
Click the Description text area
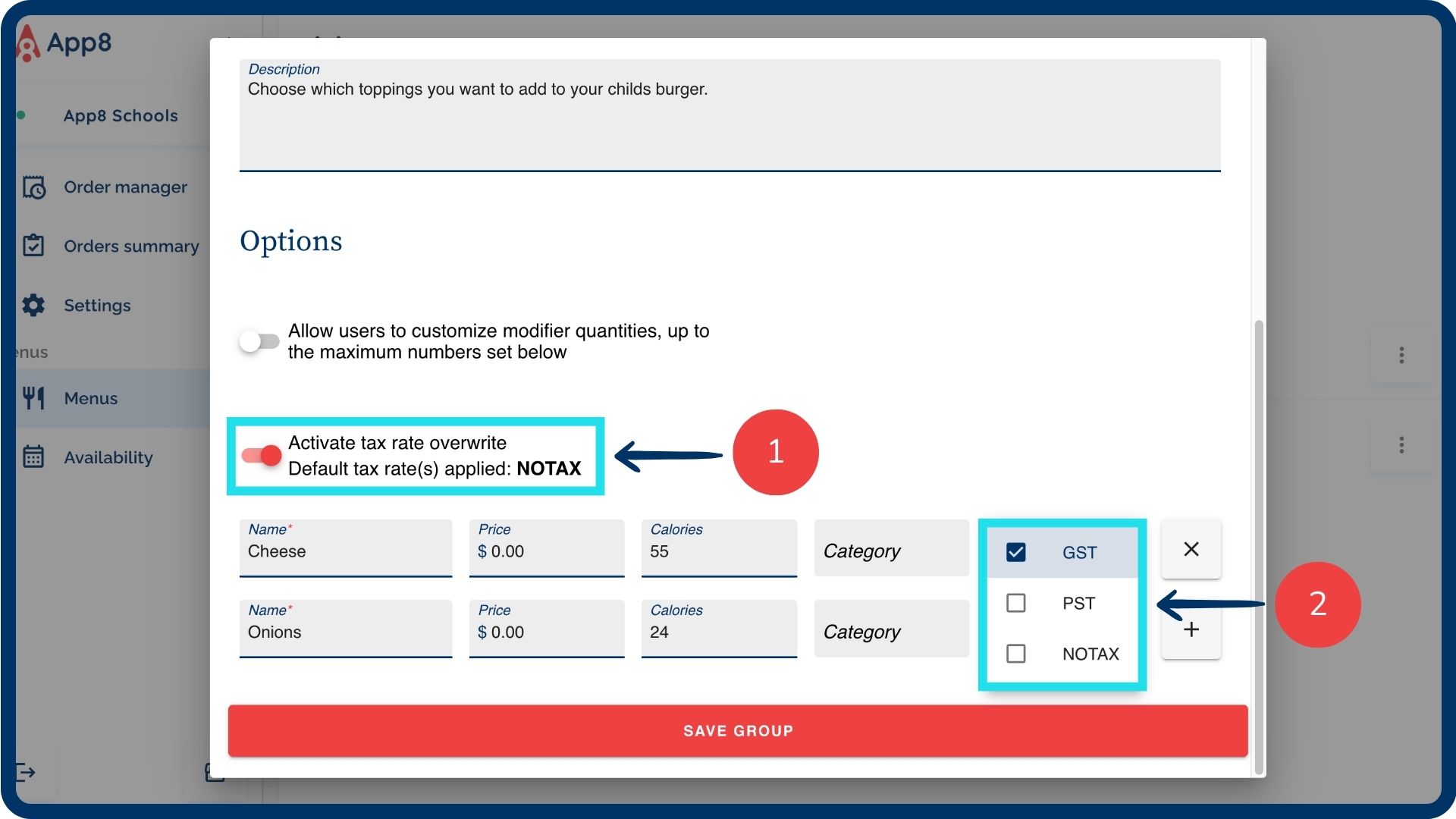click(728, 121)
